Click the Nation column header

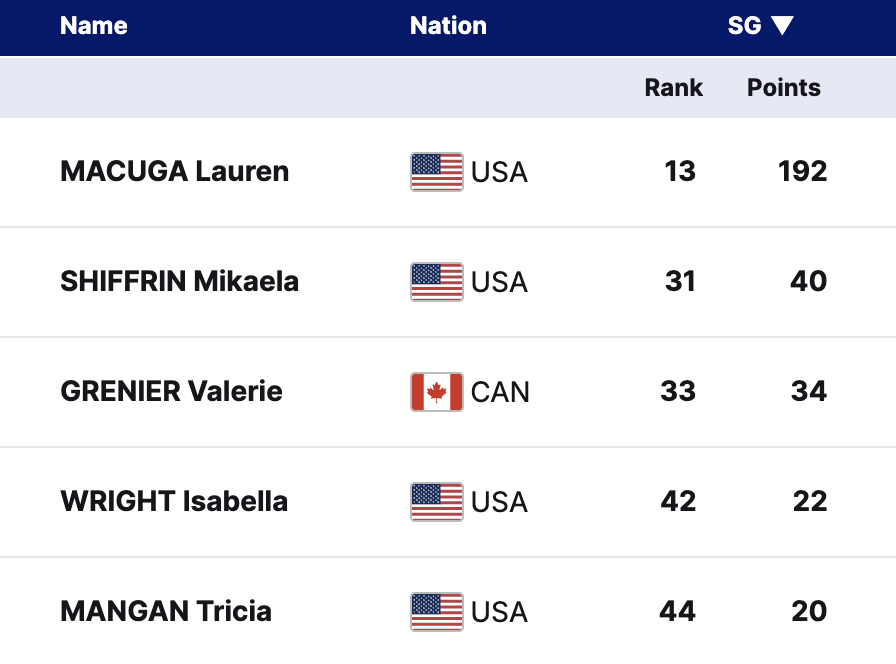[448, 26]
